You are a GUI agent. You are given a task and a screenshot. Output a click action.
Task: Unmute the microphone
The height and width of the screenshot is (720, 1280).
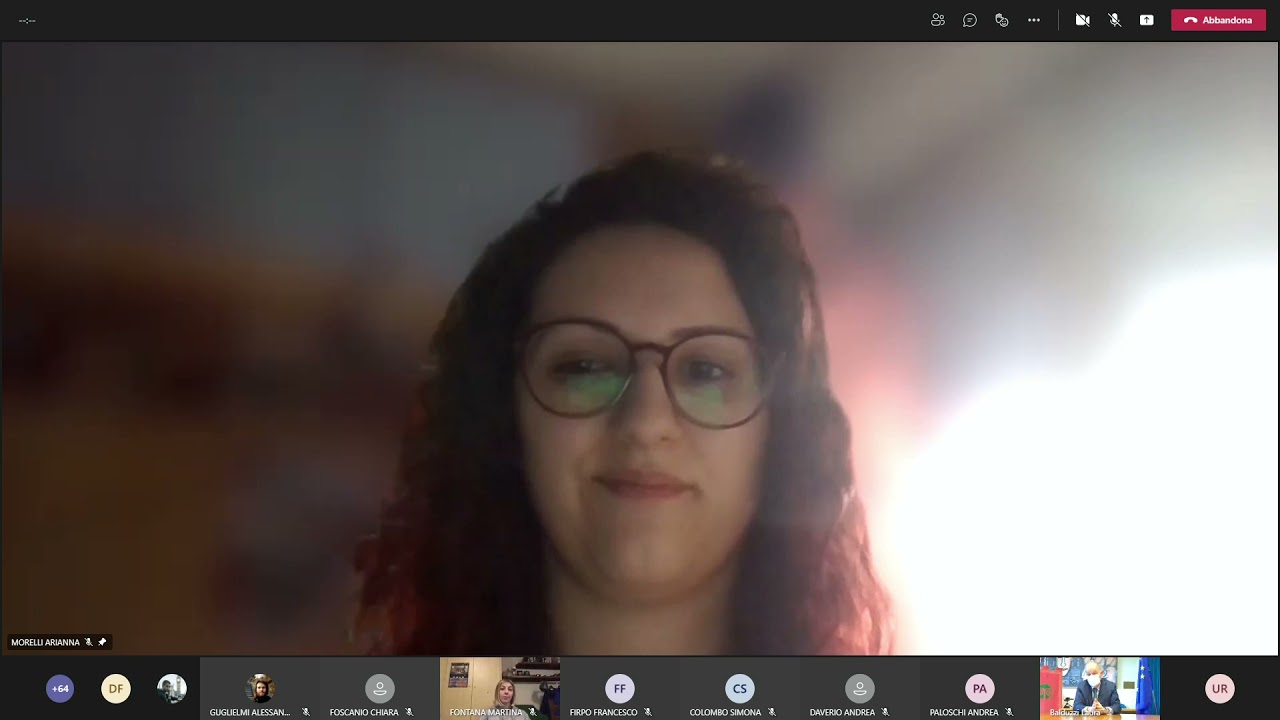tap(1114, 20)
